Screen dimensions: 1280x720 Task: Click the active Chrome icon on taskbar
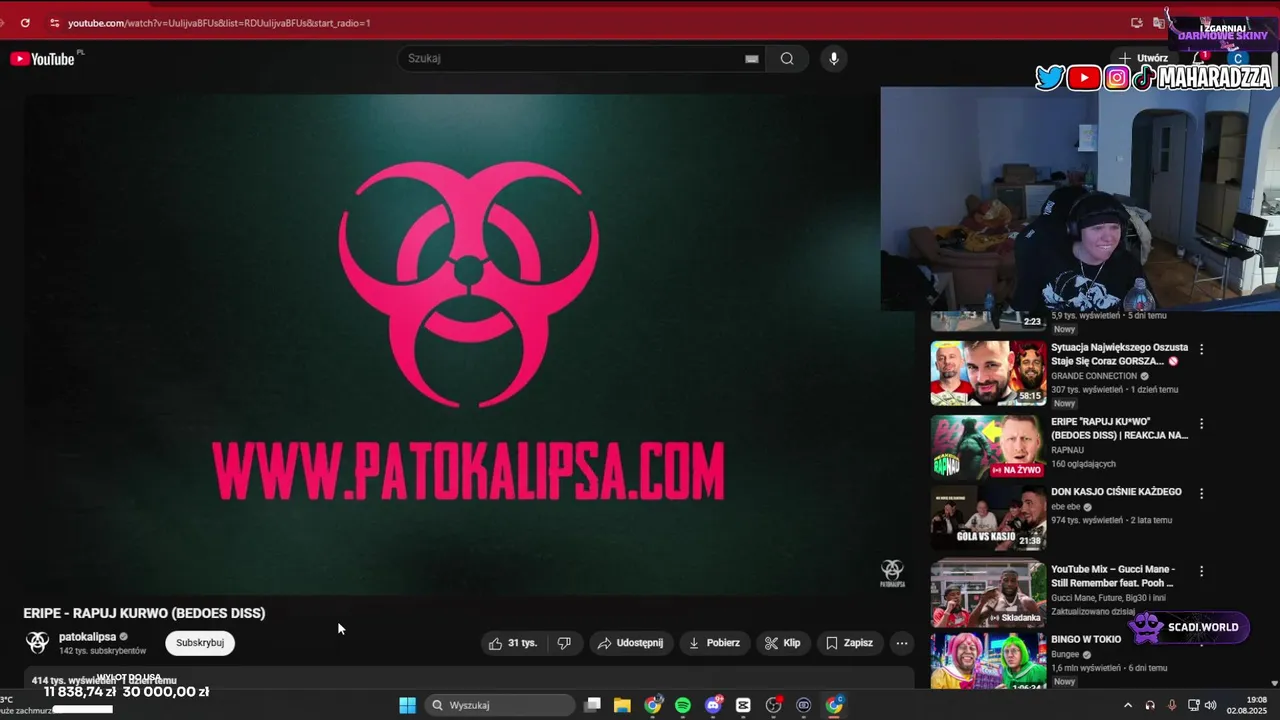(834, 705)
